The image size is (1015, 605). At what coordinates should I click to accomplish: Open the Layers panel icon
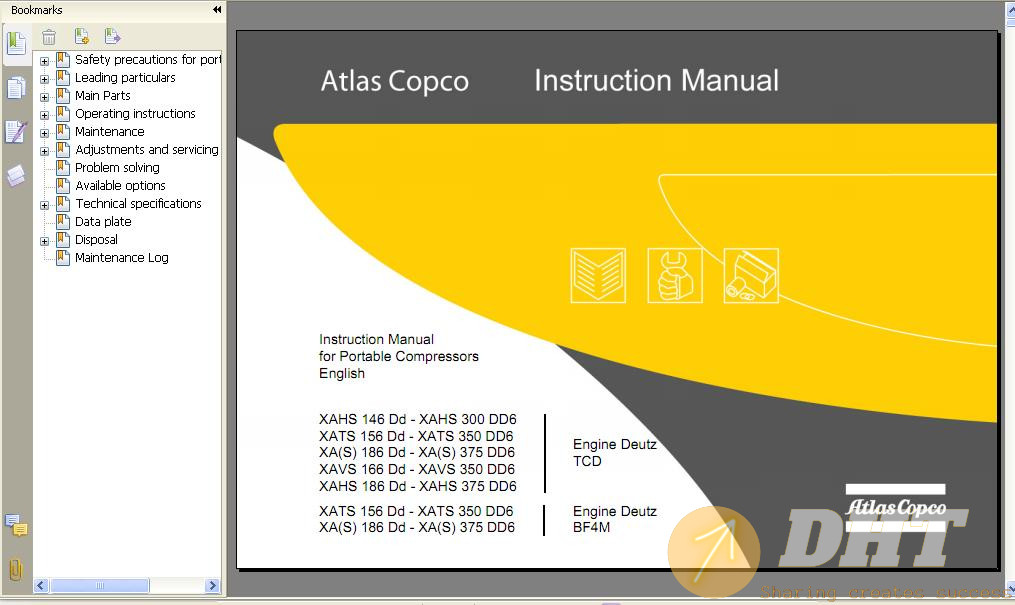16,175
